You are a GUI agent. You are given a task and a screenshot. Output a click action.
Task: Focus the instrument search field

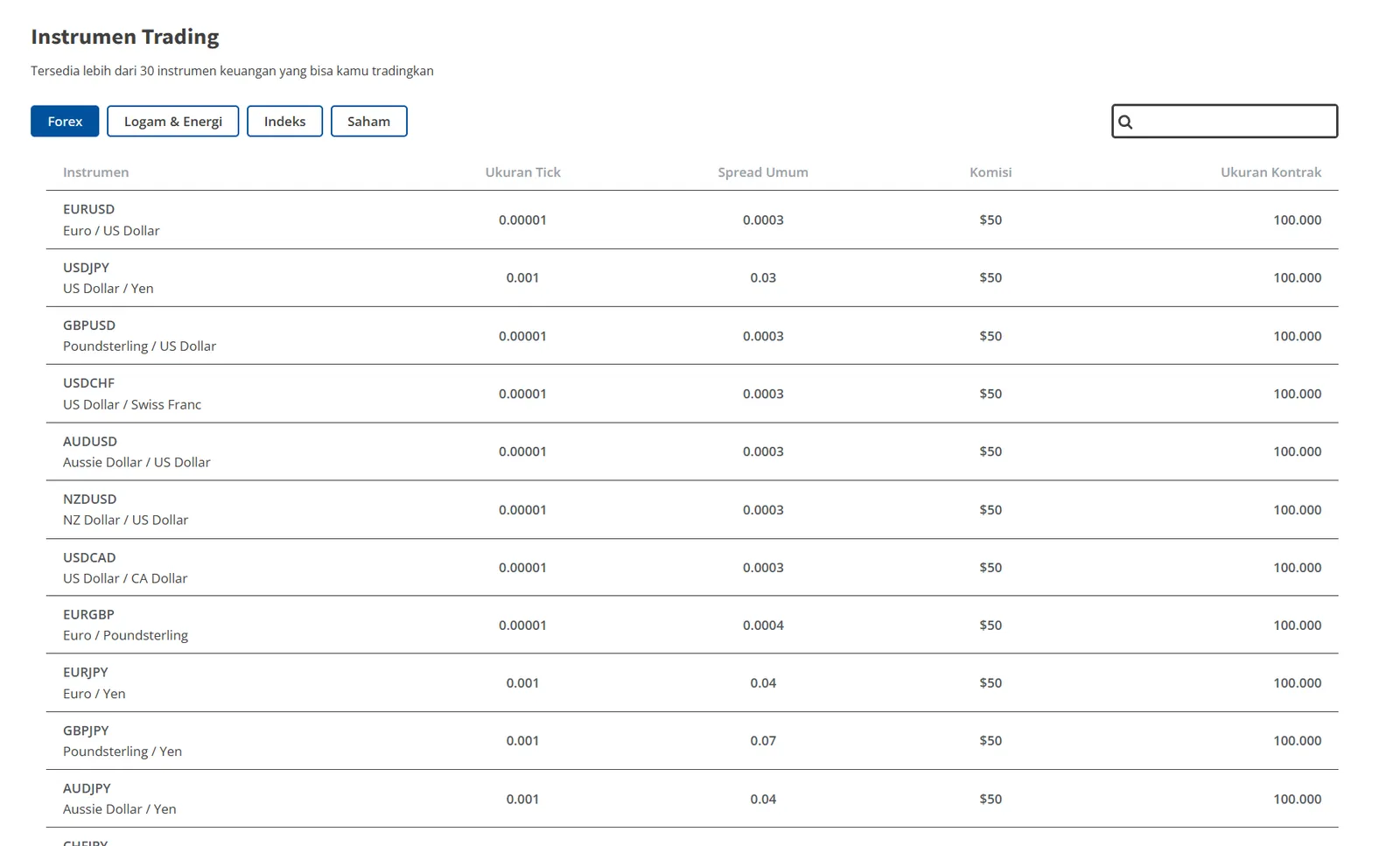(x=1225, y=122)
